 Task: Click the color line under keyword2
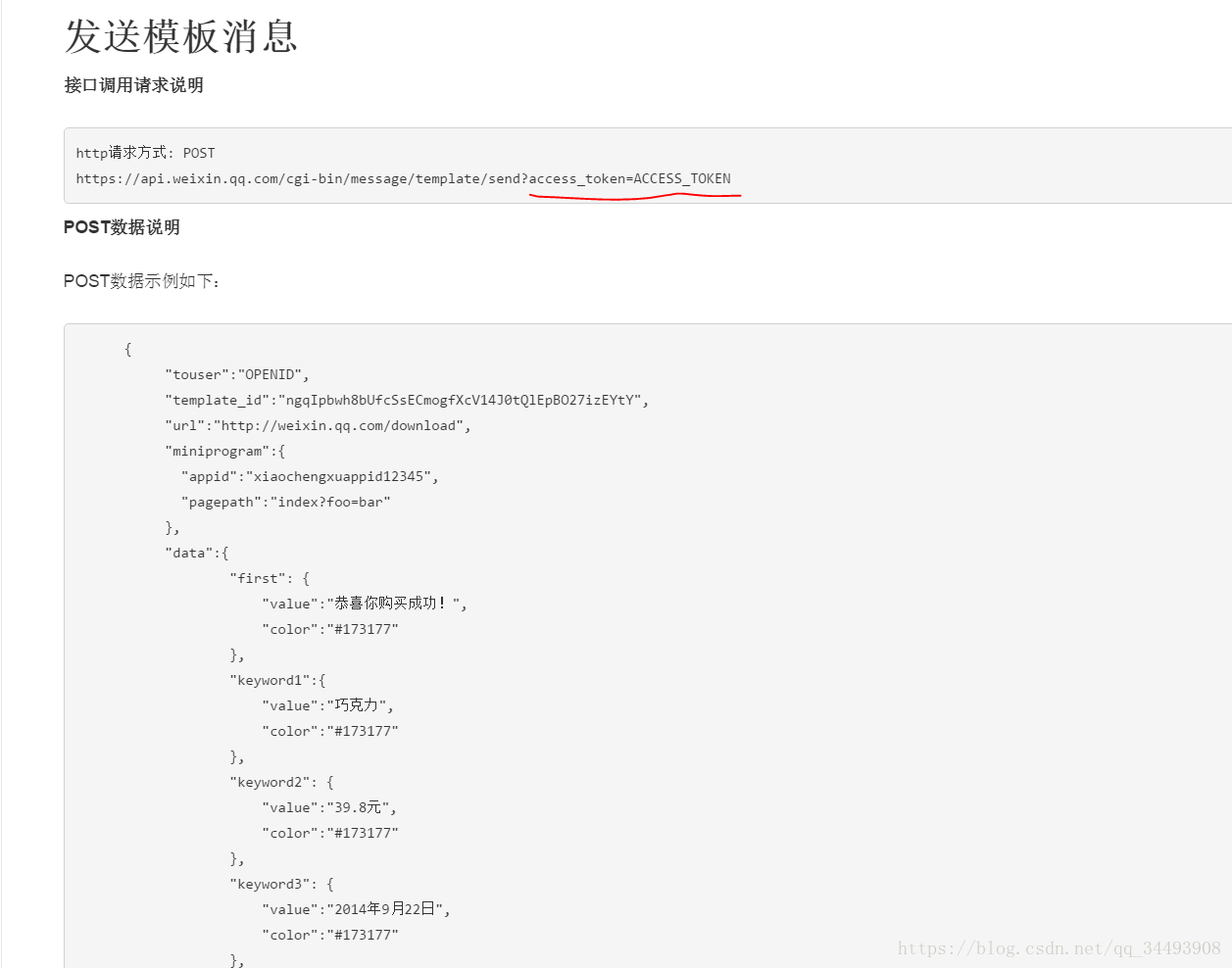pyautogui.click(x=330, y=833)
